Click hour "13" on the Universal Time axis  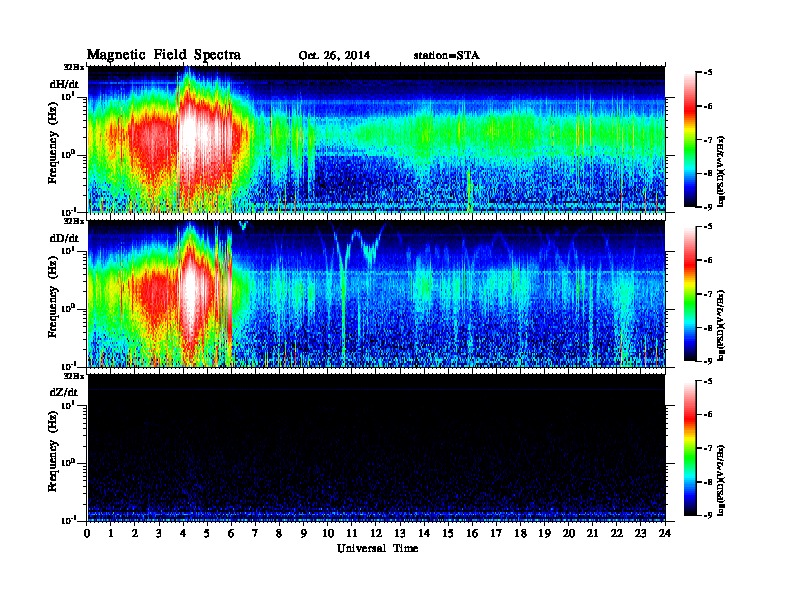400,533
